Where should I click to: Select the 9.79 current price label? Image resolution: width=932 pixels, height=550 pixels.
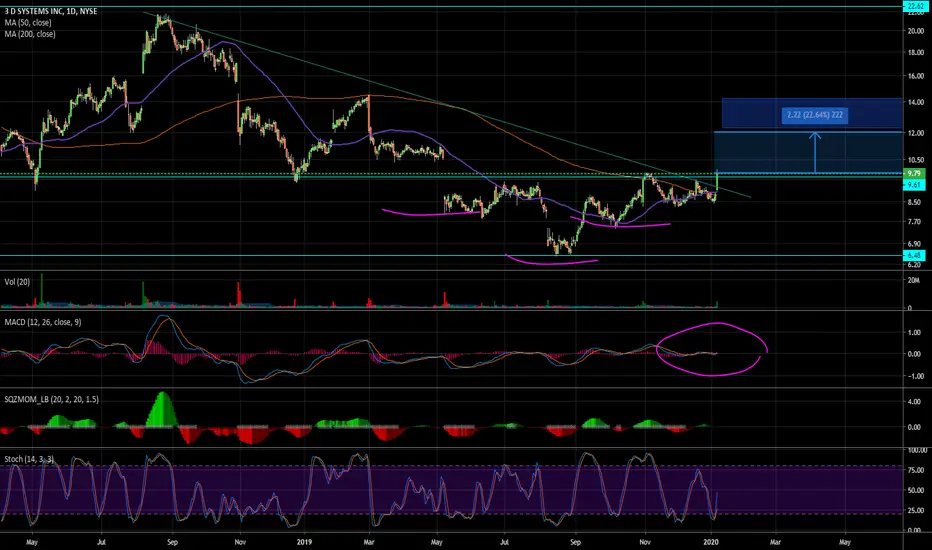(914, 173)
